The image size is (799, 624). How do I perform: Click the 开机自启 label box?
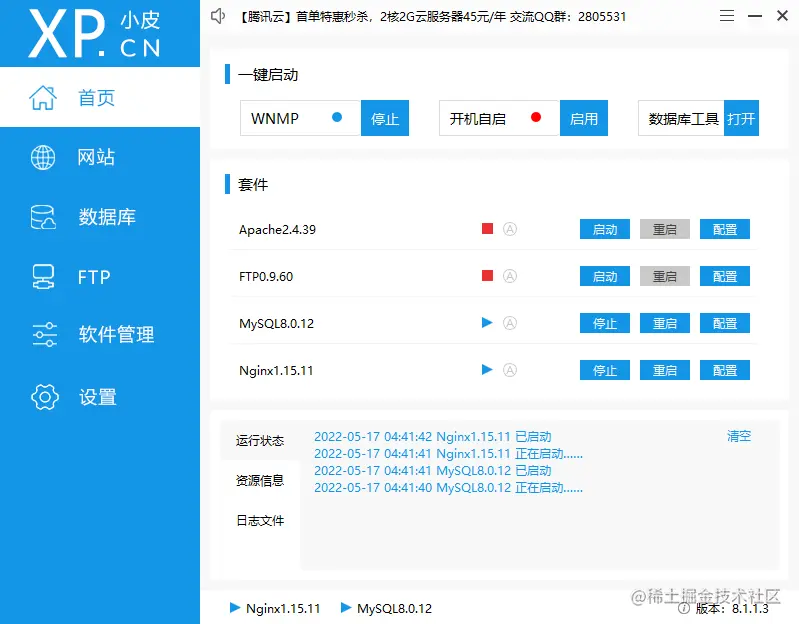[499, 118]
